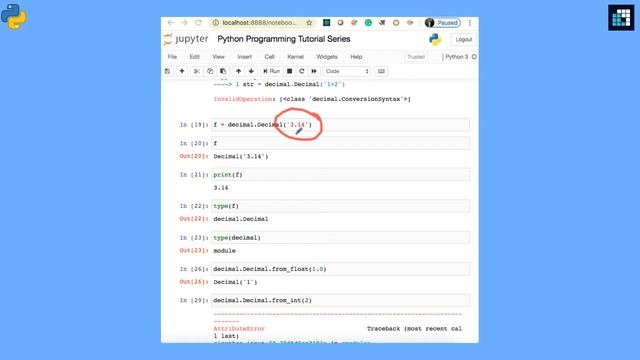Select cell 21 print(f)
640x360 pixels.
tap(340, 175)
